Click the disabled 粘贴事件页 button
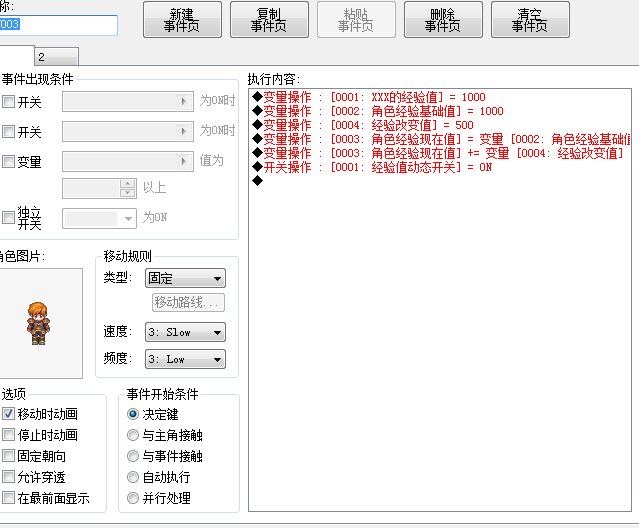 pyautogui.click(x=356, y=20)
